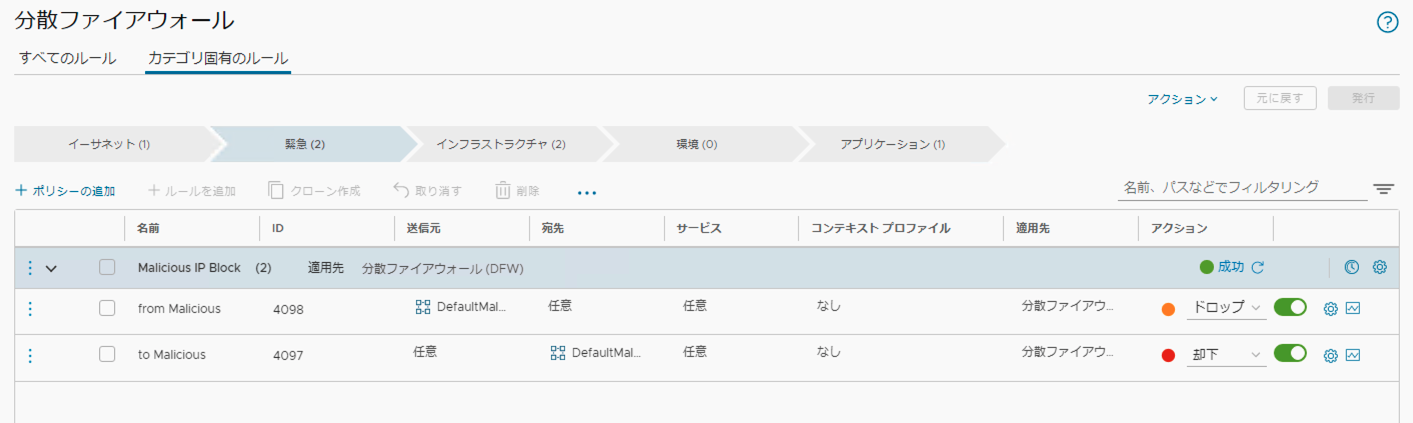Check the to Malicious rule checkbox
Image resolution: width=1413 pixels, height=423 pixels.
tap(107, 355)
